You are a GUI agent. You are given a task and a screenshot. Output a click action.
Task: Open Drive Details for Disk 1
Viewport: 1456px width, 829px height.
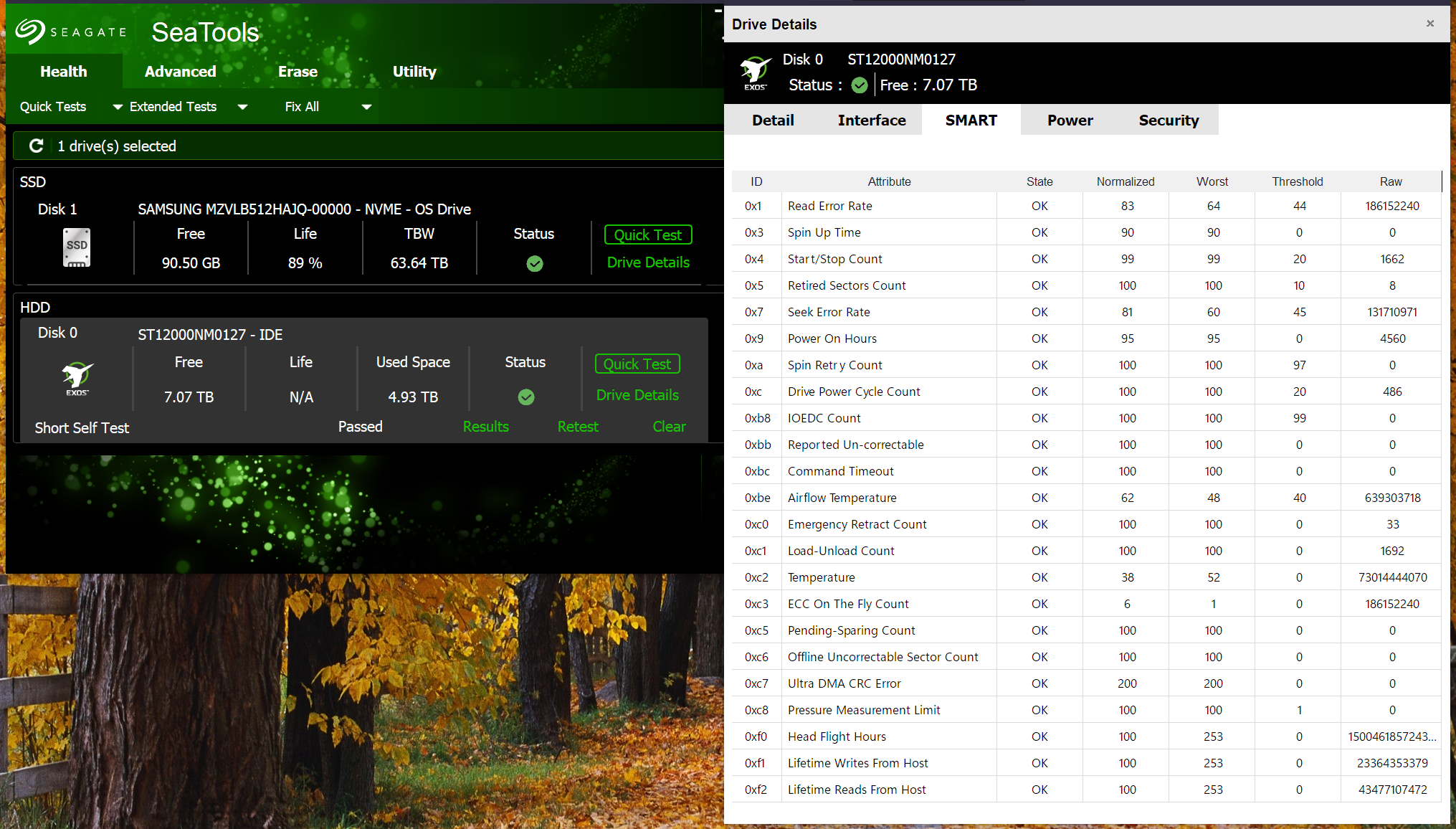pos(648,262)
